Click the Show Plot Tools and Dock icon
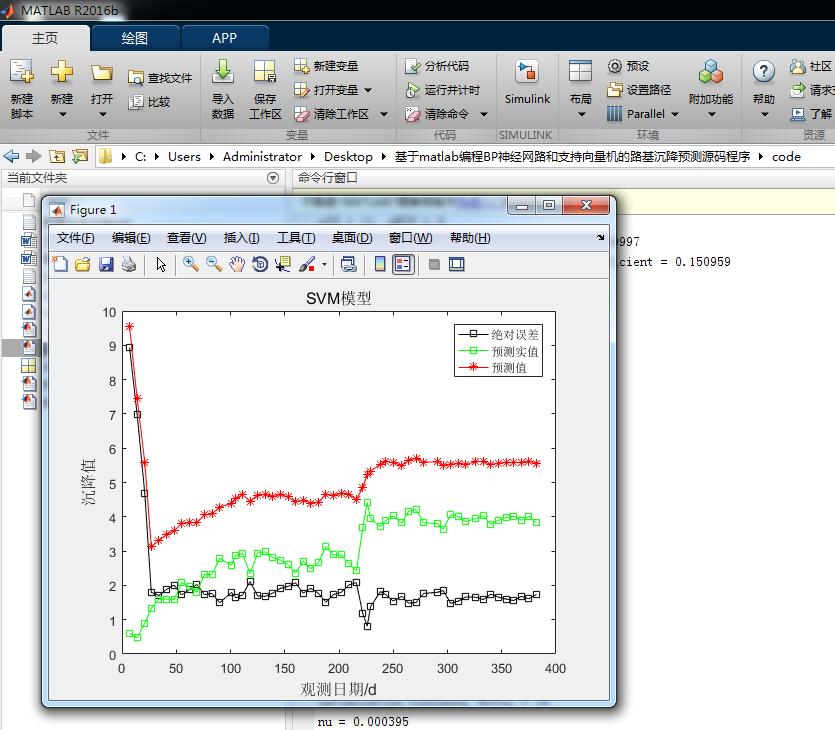 pos(457,264)
